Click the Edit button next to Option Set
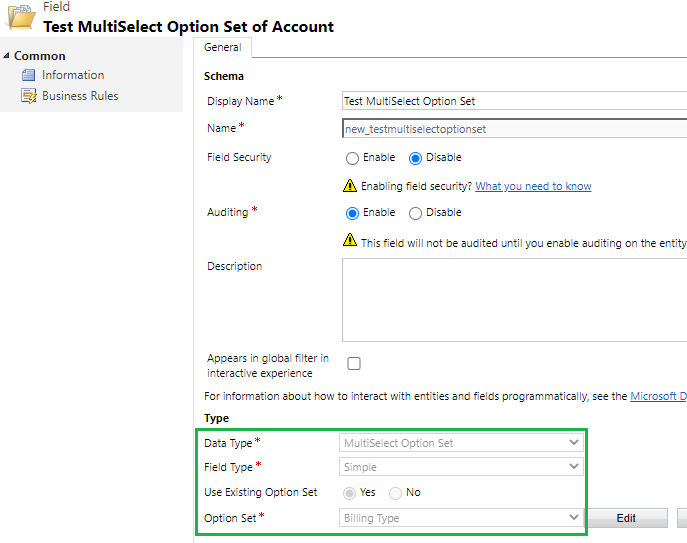This screenshot has height=543, width=687. tap(627, 518)
